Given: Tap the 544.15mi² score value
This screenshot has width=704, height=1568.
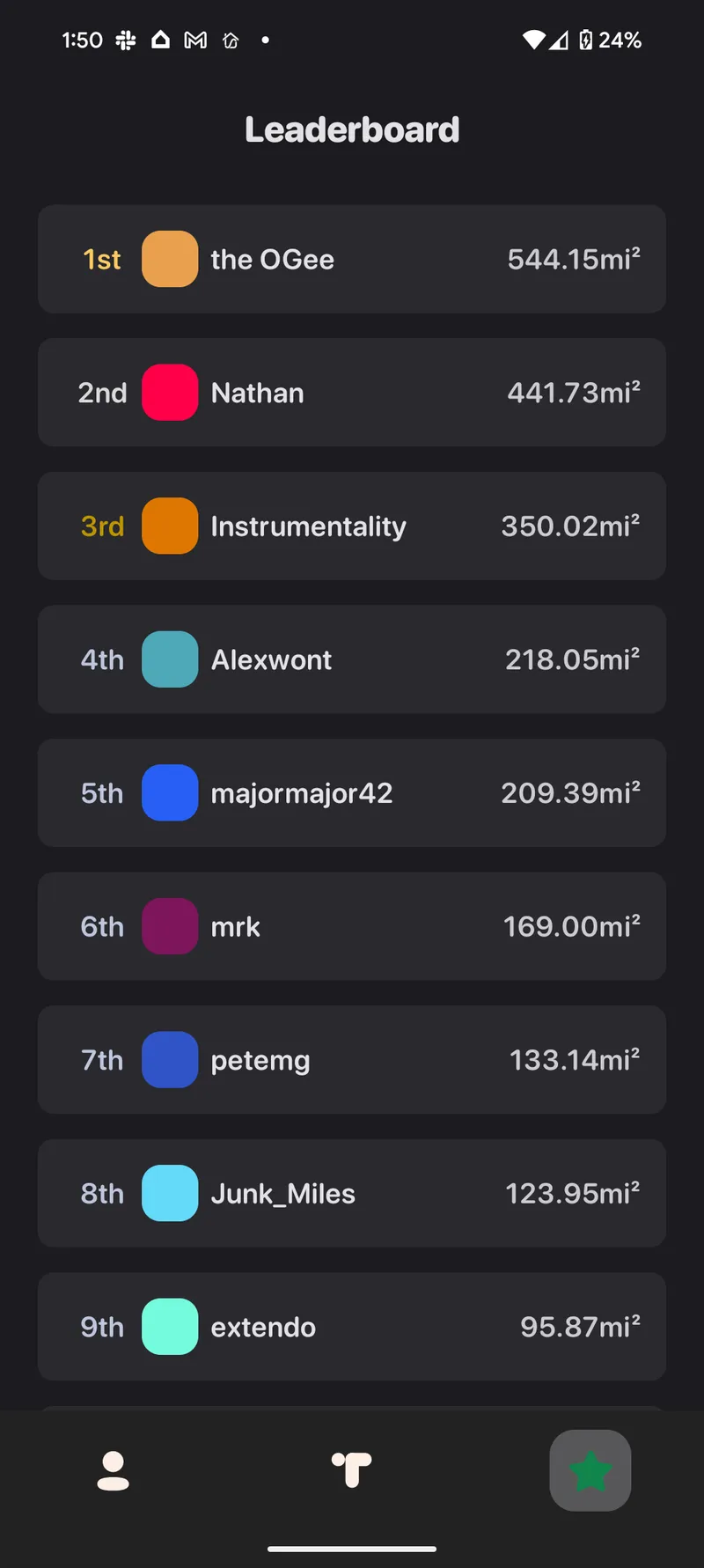Looking at the screenshot, I should tap(573, 260).
